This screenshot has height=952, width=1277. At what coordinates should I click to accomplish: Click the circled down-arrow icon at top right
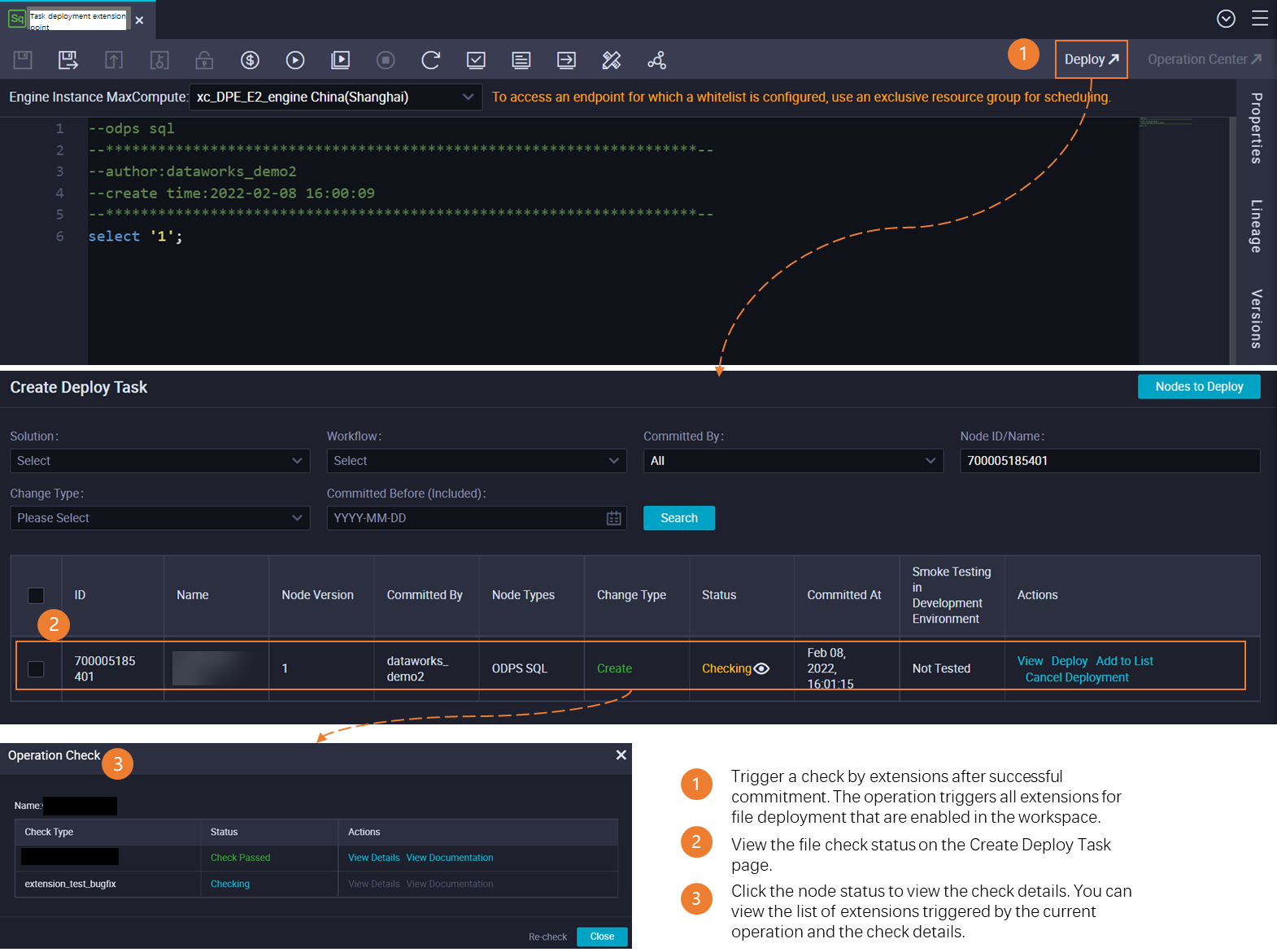pyautogui.click(x=1226, y=19)
